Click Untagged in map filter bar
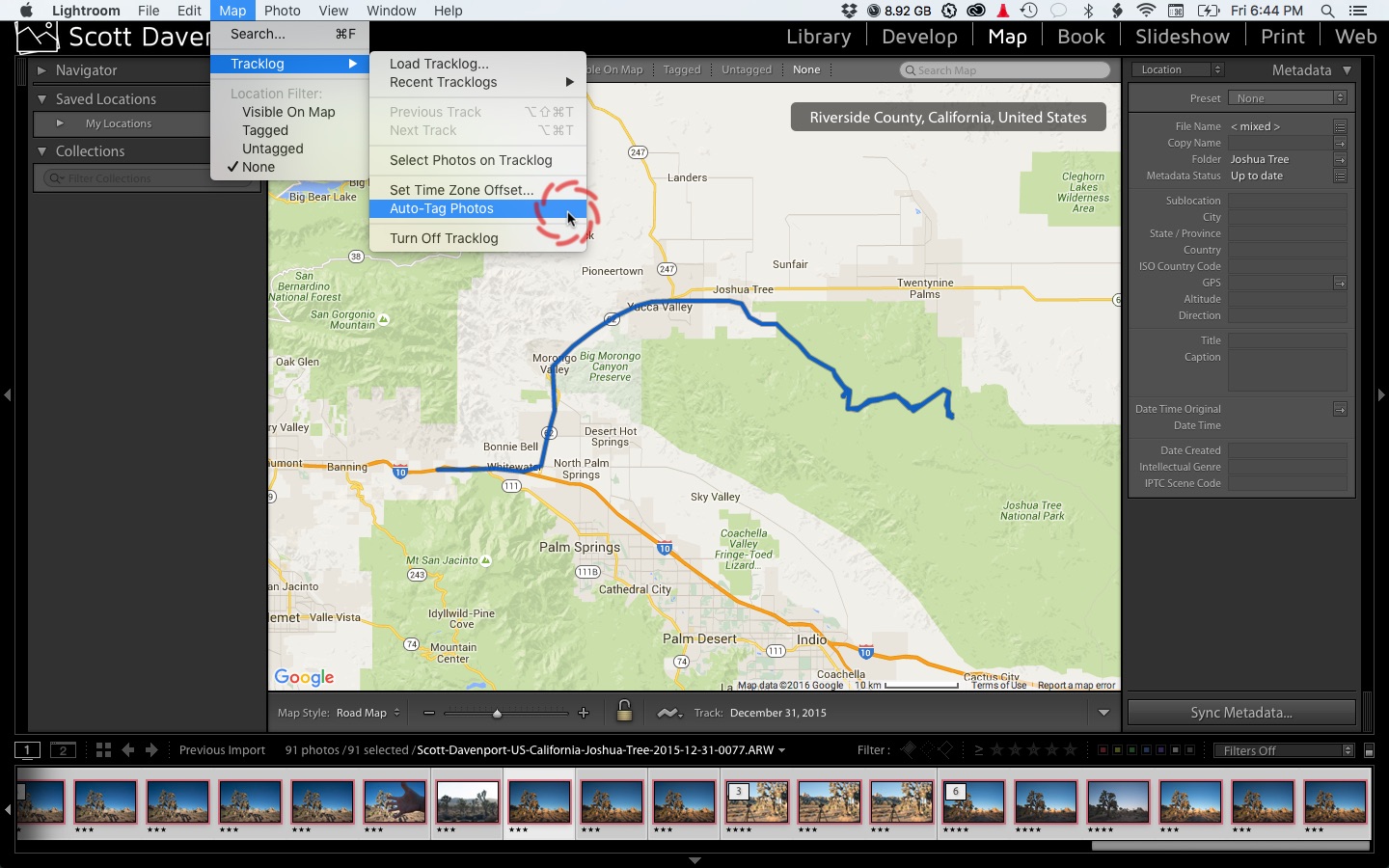 coord(747,69)
